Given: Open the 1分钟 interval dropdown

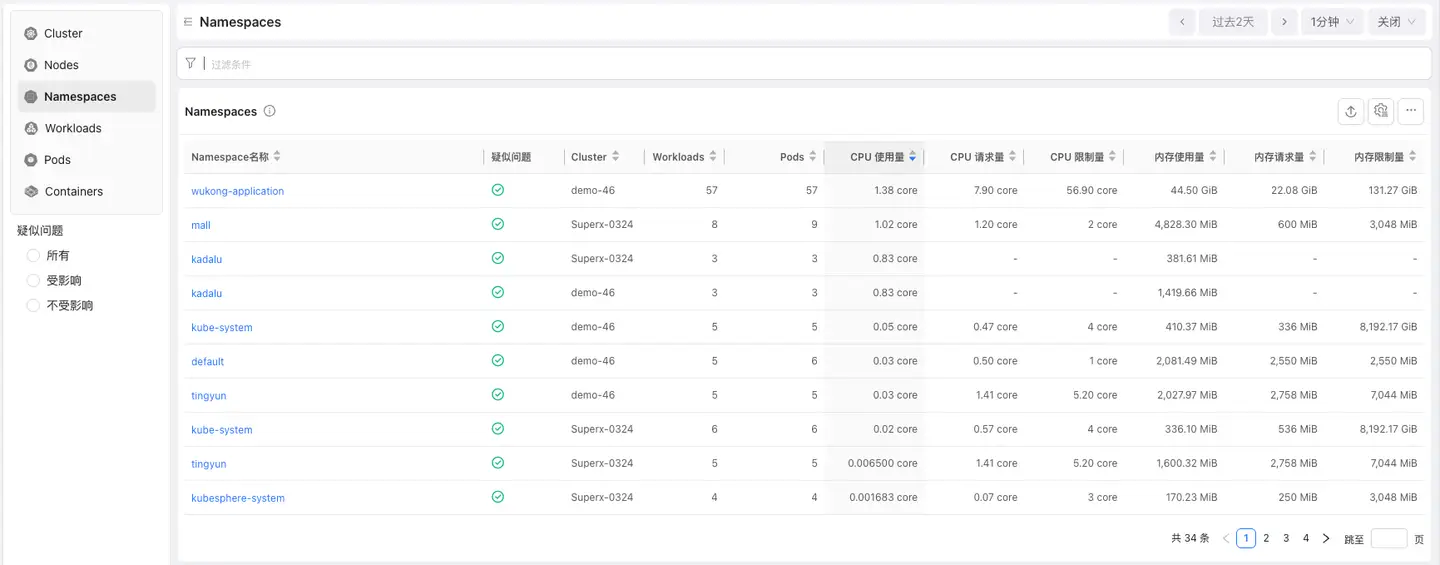Looking at the screenshot, I should coord(1332,22).
